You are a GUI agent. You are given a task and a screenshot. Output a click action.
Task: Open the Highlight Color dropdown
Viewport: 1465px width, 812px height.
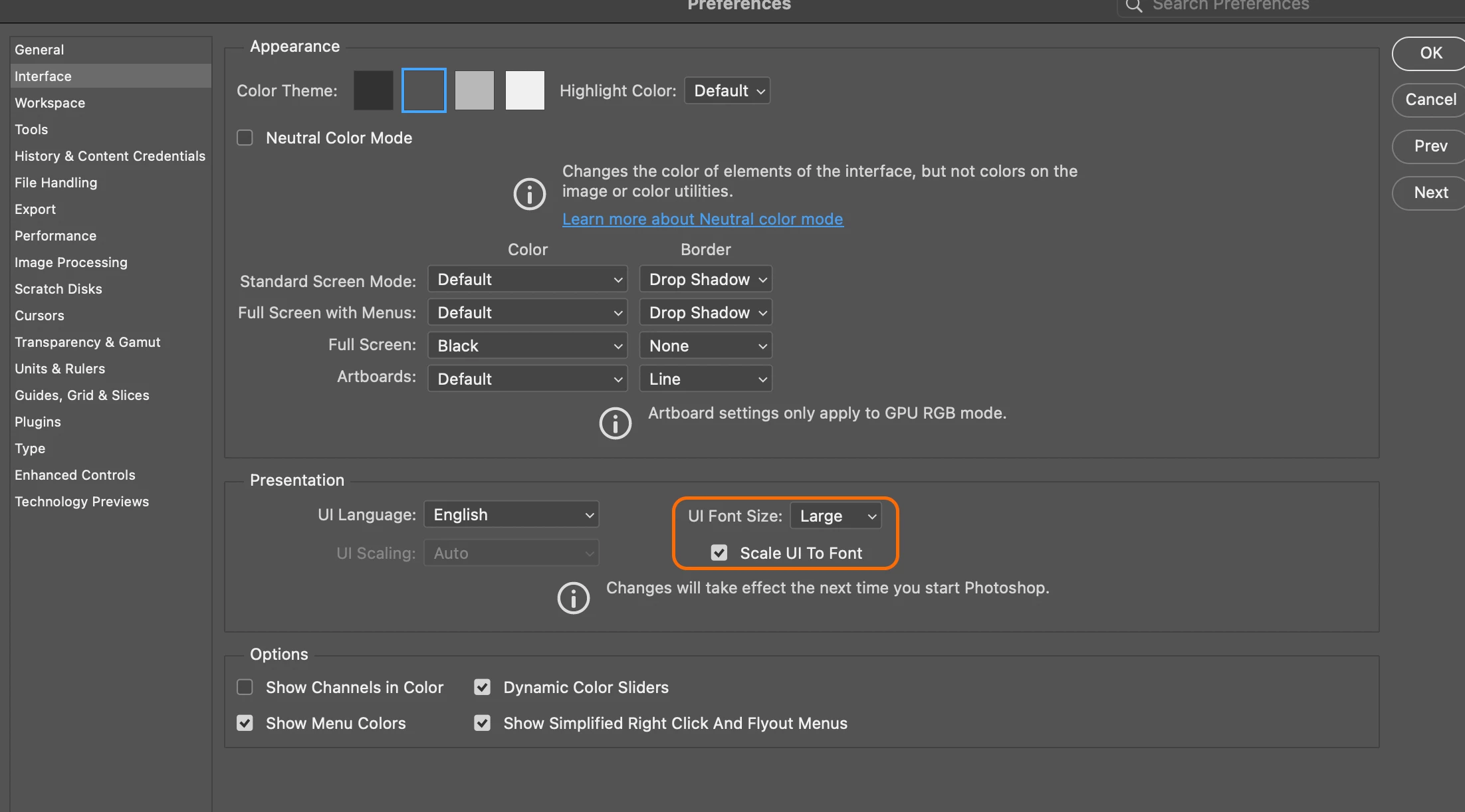tap(727, 90)
